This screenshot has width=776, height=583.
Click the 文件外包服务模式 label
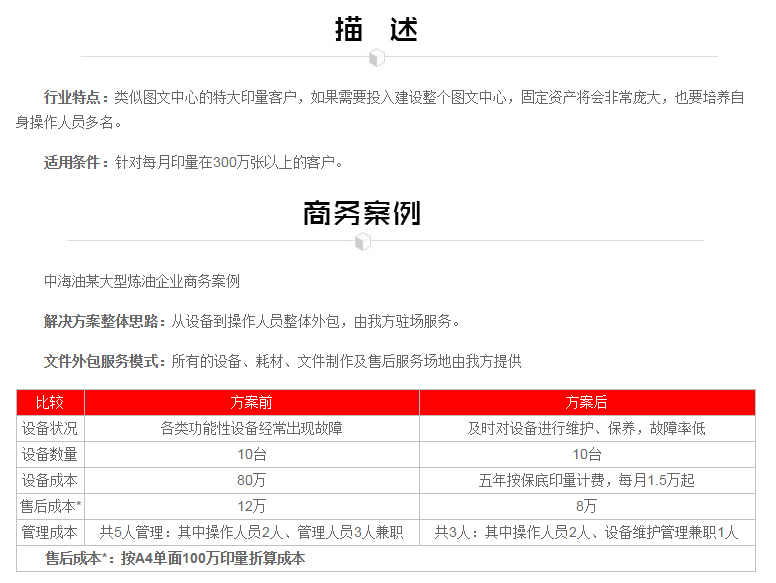point(103,361)
